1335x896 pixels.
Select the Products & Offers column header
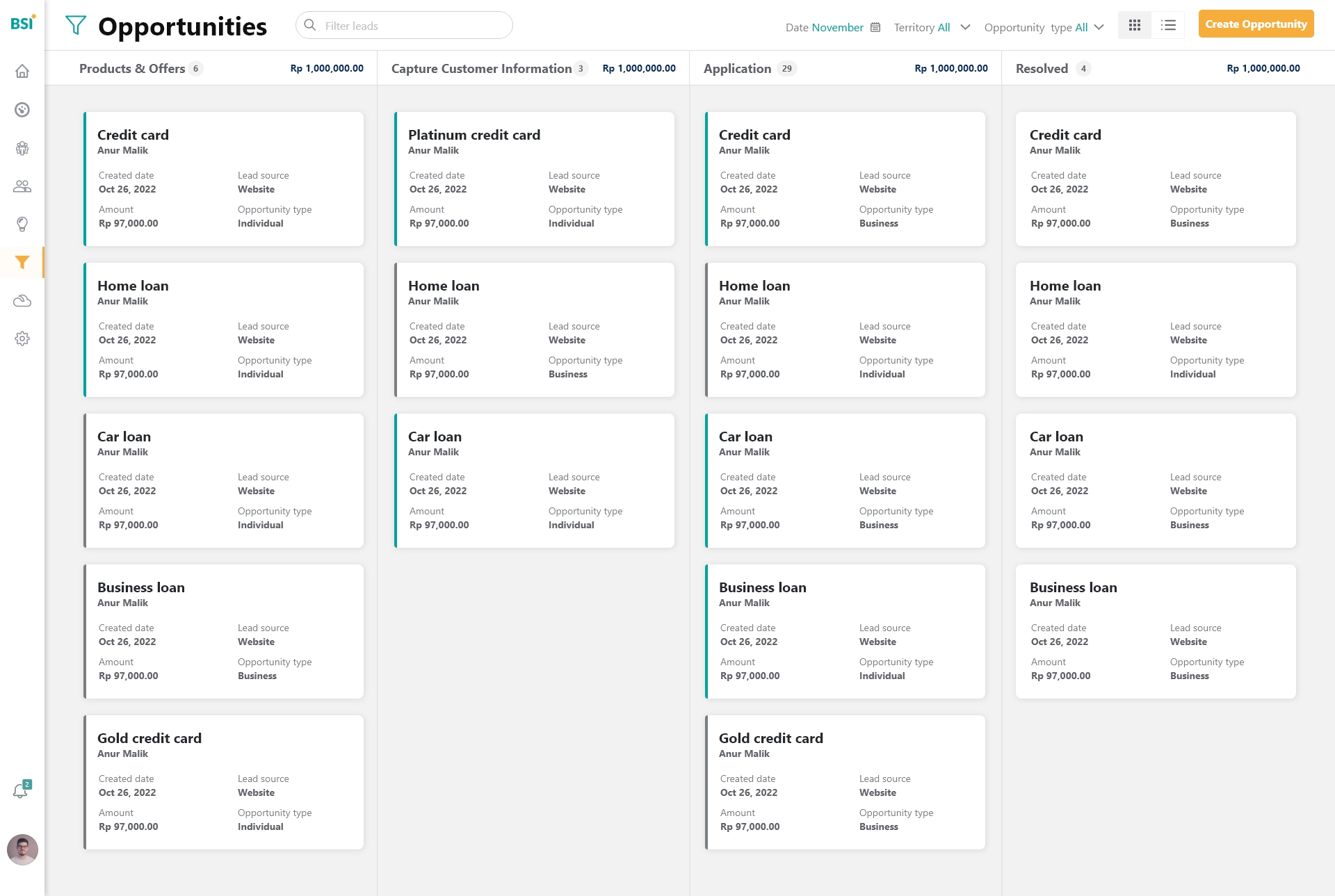point(132,69)
